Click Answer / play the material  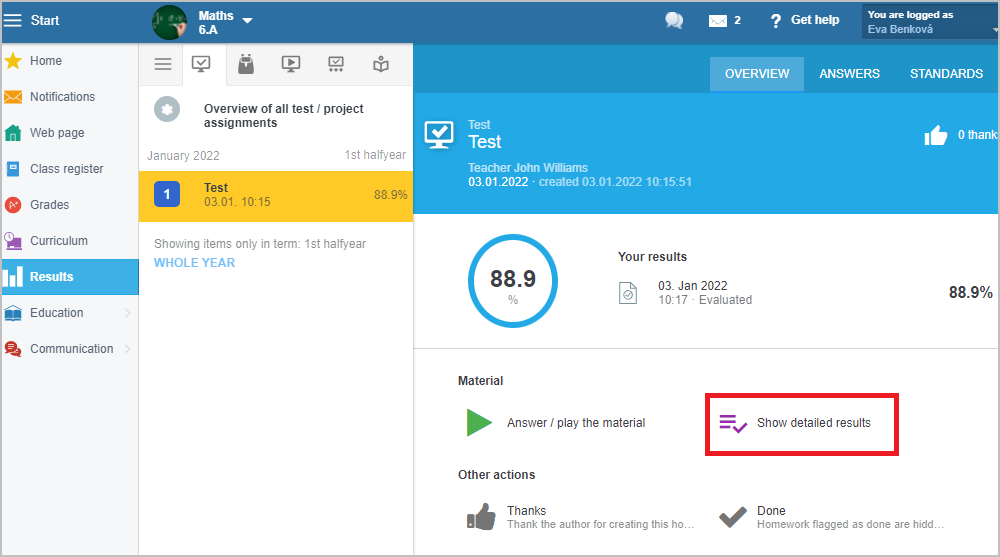point(576,423)
